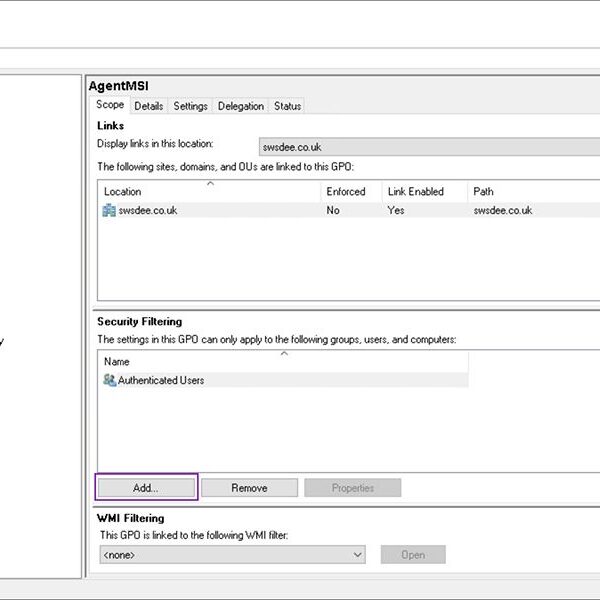600x600 pixels.
Task: Click the Name header in Security Filtering
Action: [x=117, y=361]
